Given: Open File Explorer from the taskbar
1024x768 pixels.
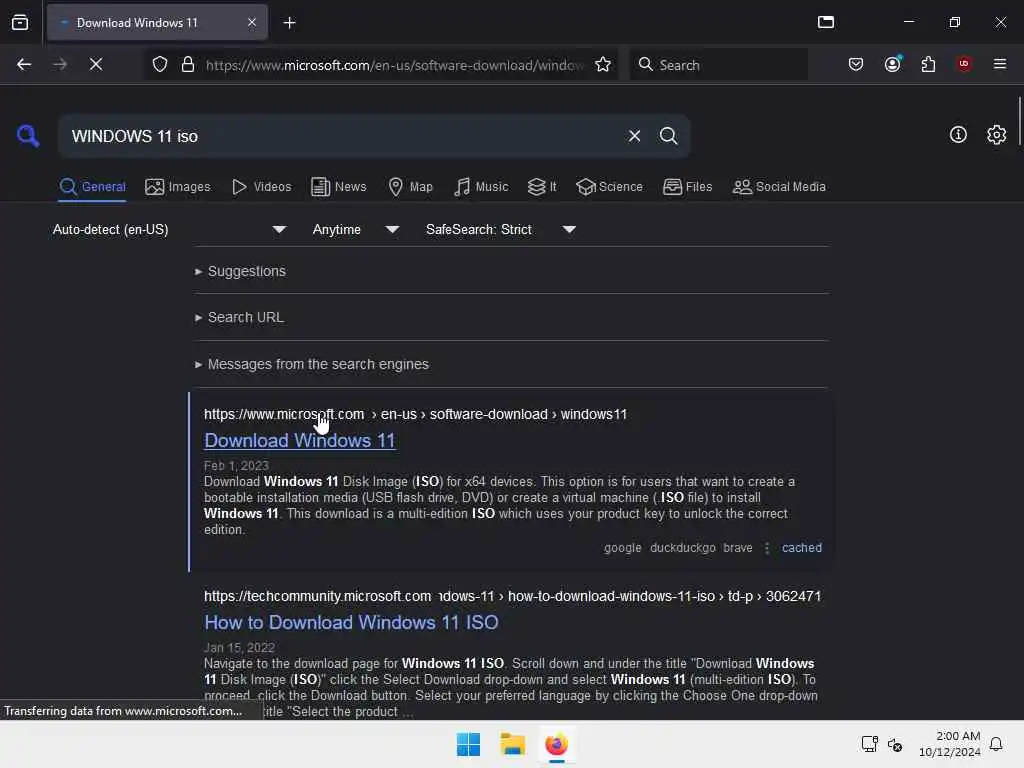Looking at the screenshot, I should [x=513, y=744].
